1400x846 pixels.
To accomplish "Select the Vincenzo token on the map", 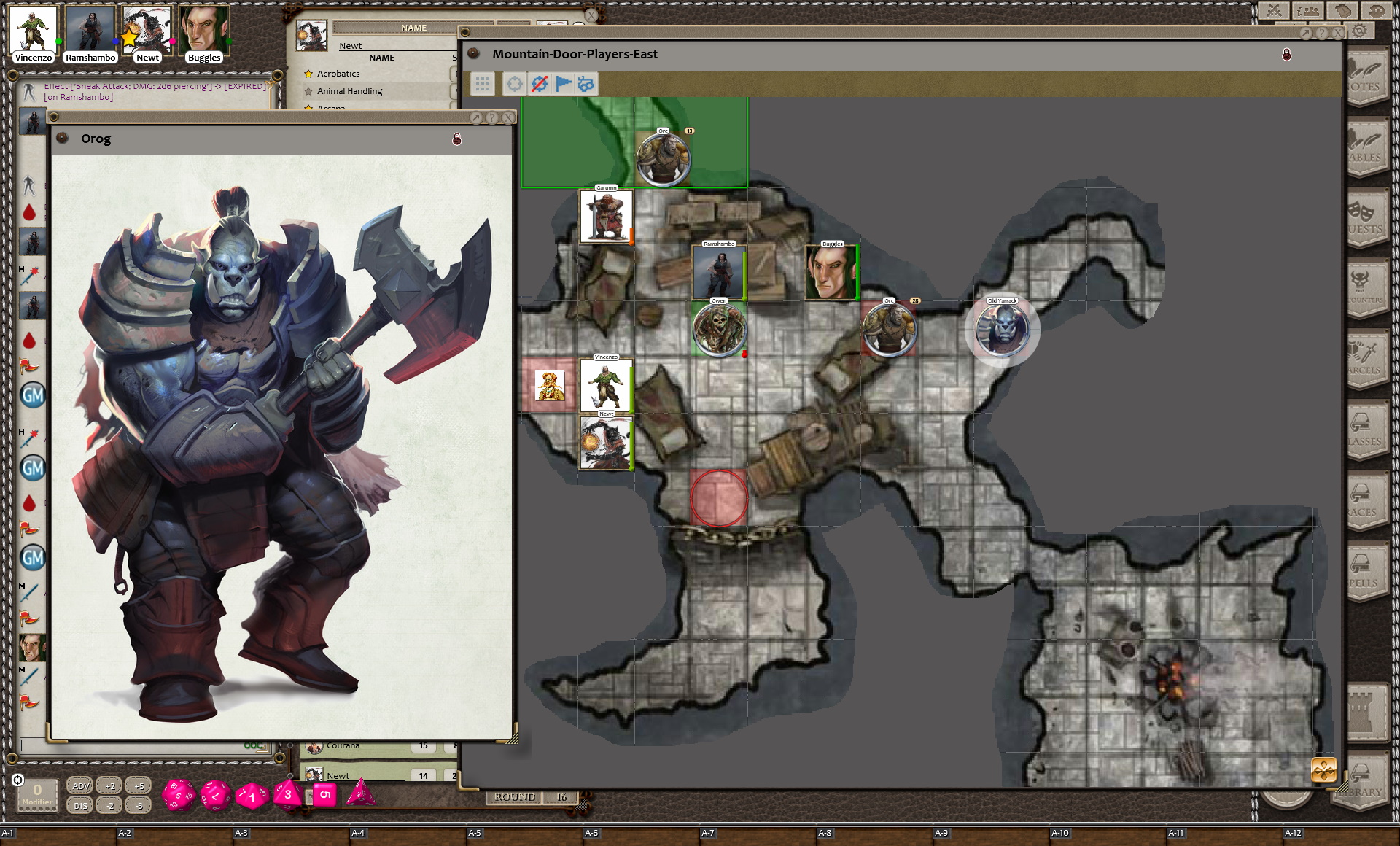I will point(606,386).
